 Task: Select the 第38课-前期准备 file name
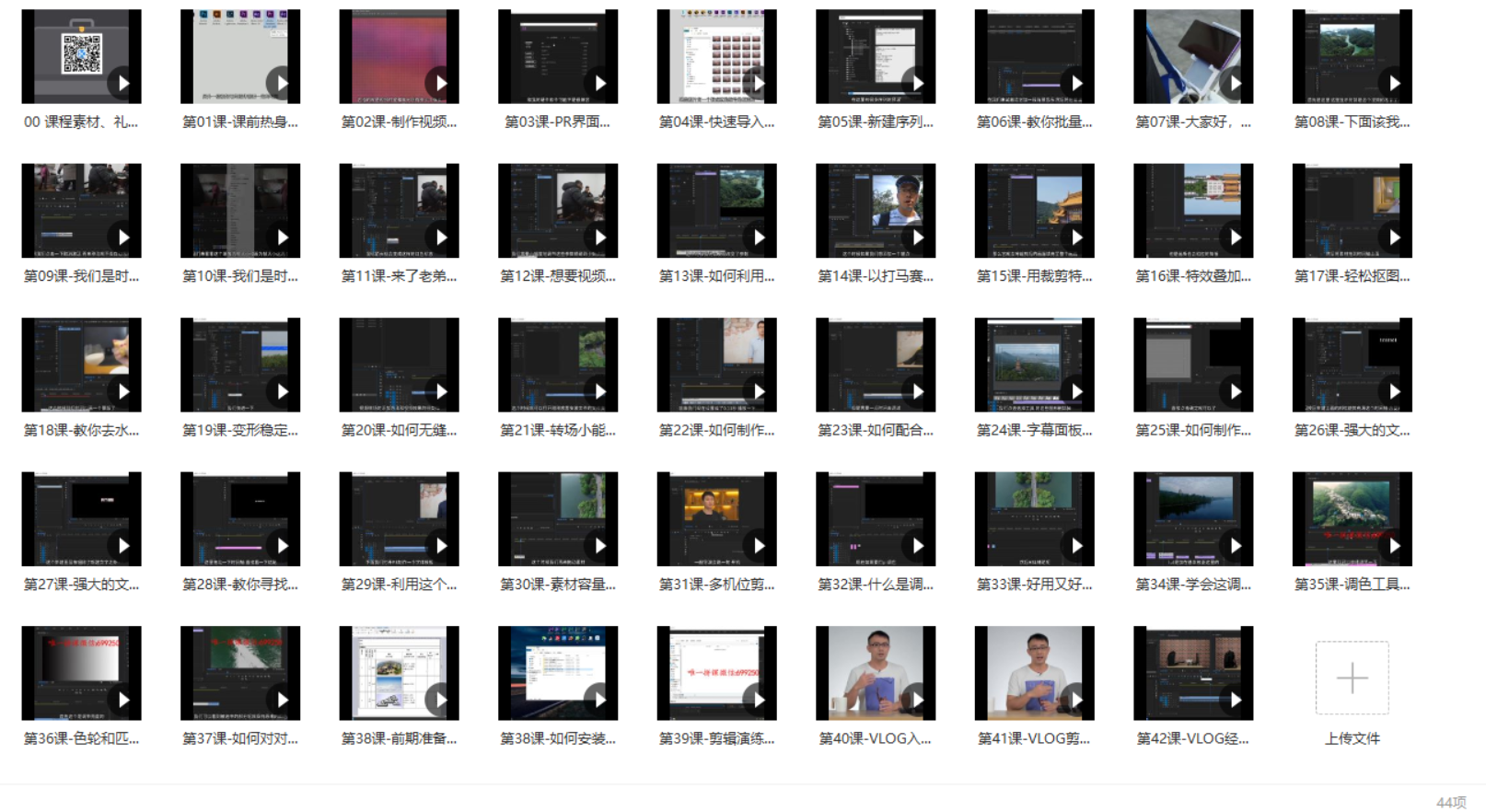(x=399, y=738)
